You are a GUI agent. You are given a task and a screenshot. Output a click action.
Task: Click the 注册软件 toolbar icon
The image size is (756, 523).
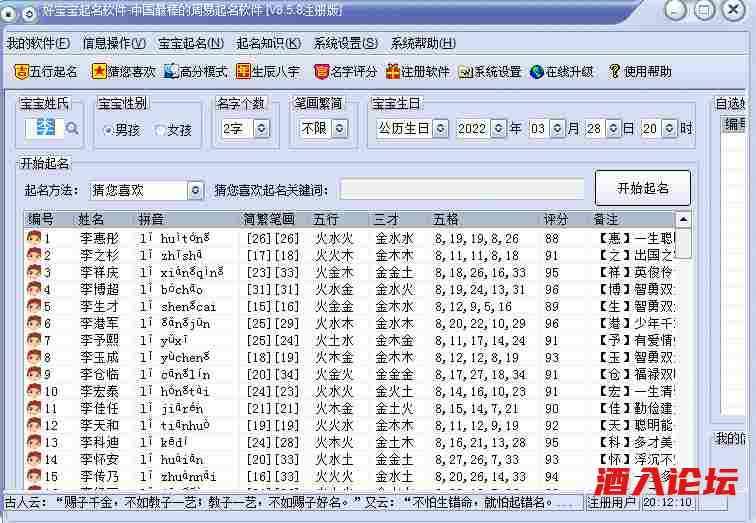click(393, 72)
